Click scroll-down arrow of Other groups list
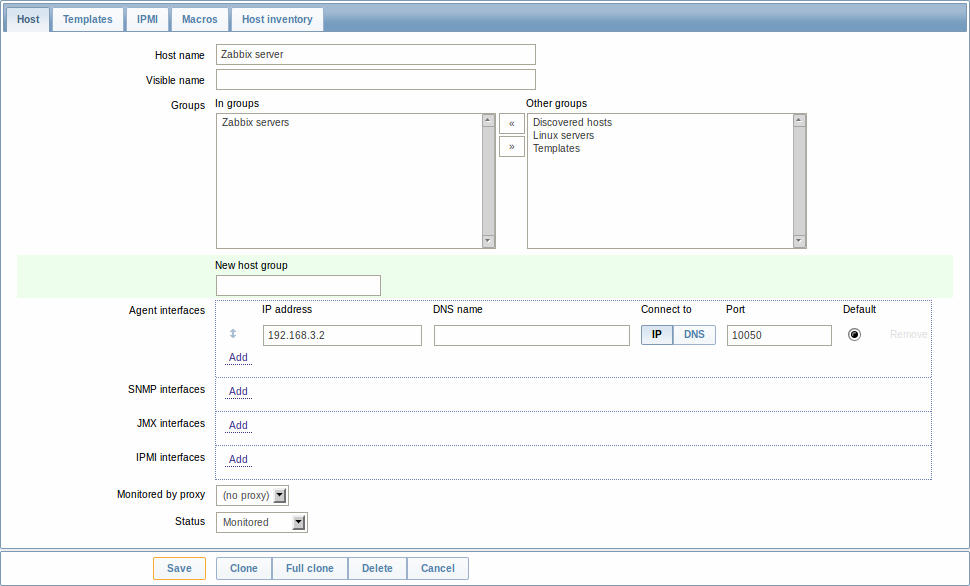 (799, 241)
